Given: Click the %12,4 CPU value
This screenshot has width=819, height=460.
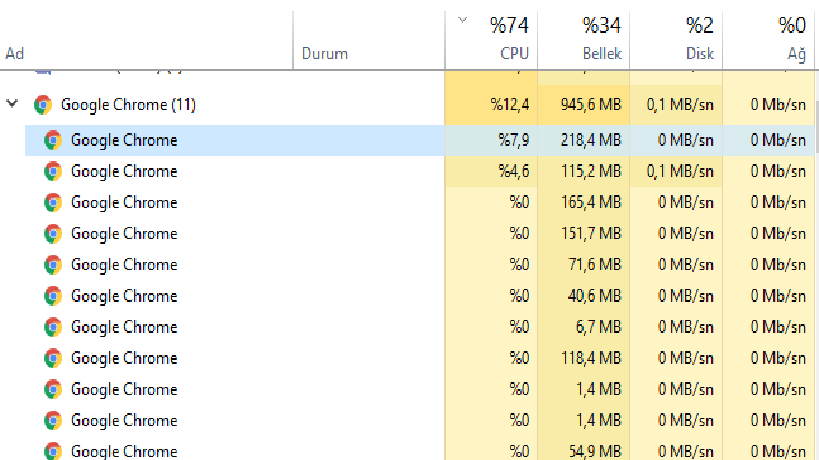Looking at the screenshot, I should 510,105.
